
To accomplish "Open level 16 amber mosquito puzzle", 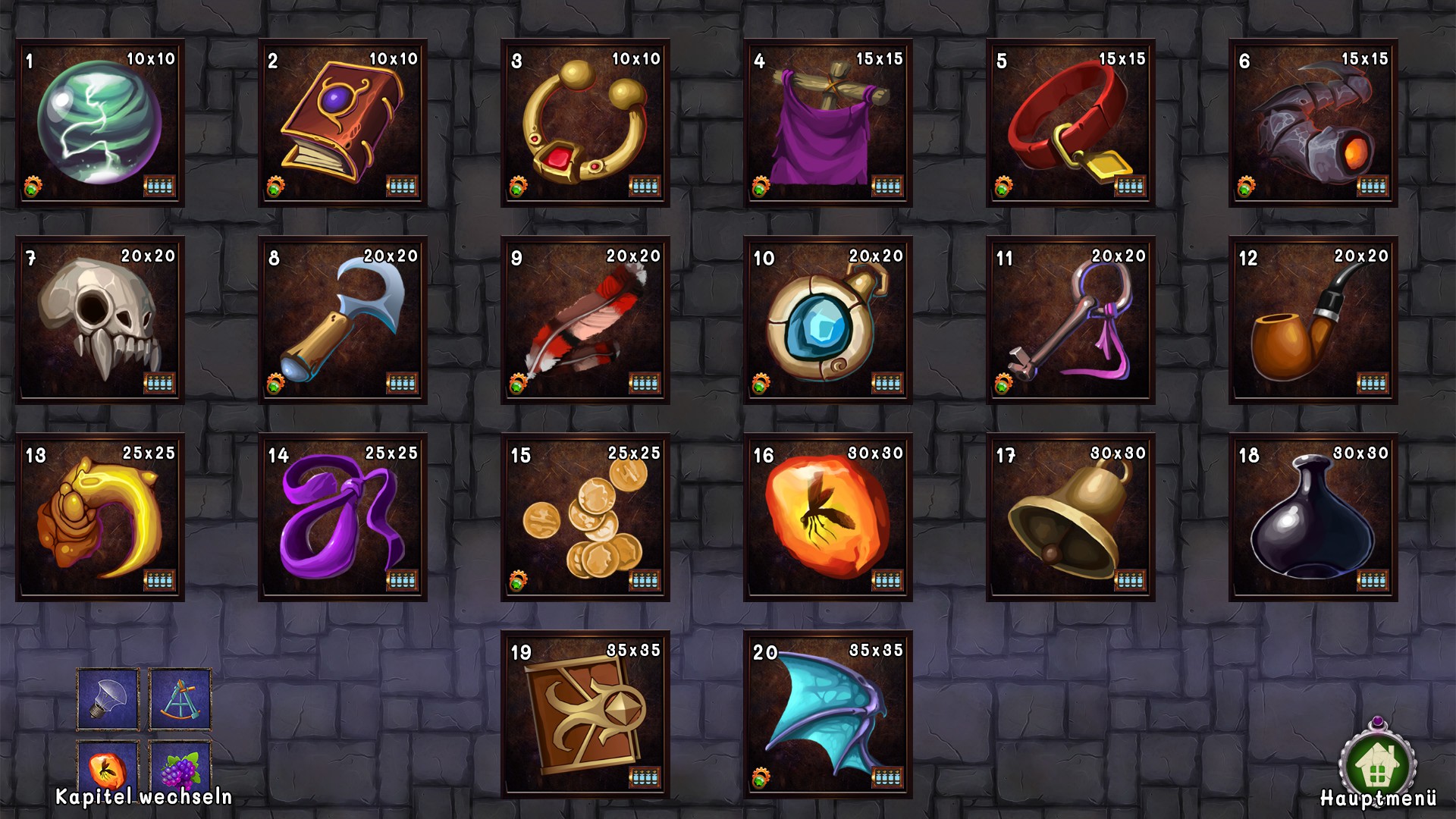I will coord(828,517).
